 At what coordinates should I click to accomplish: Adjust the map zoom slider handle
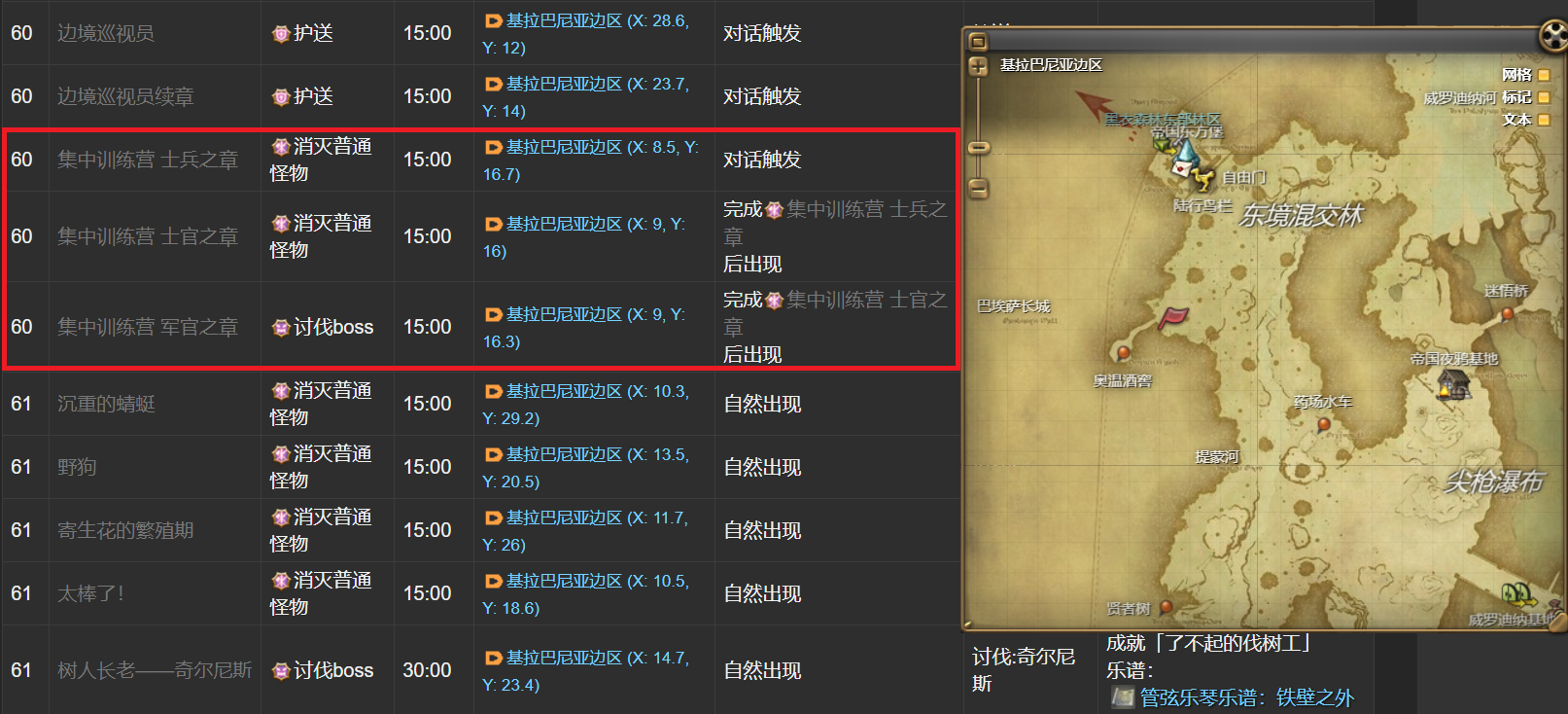pos(979,148)
